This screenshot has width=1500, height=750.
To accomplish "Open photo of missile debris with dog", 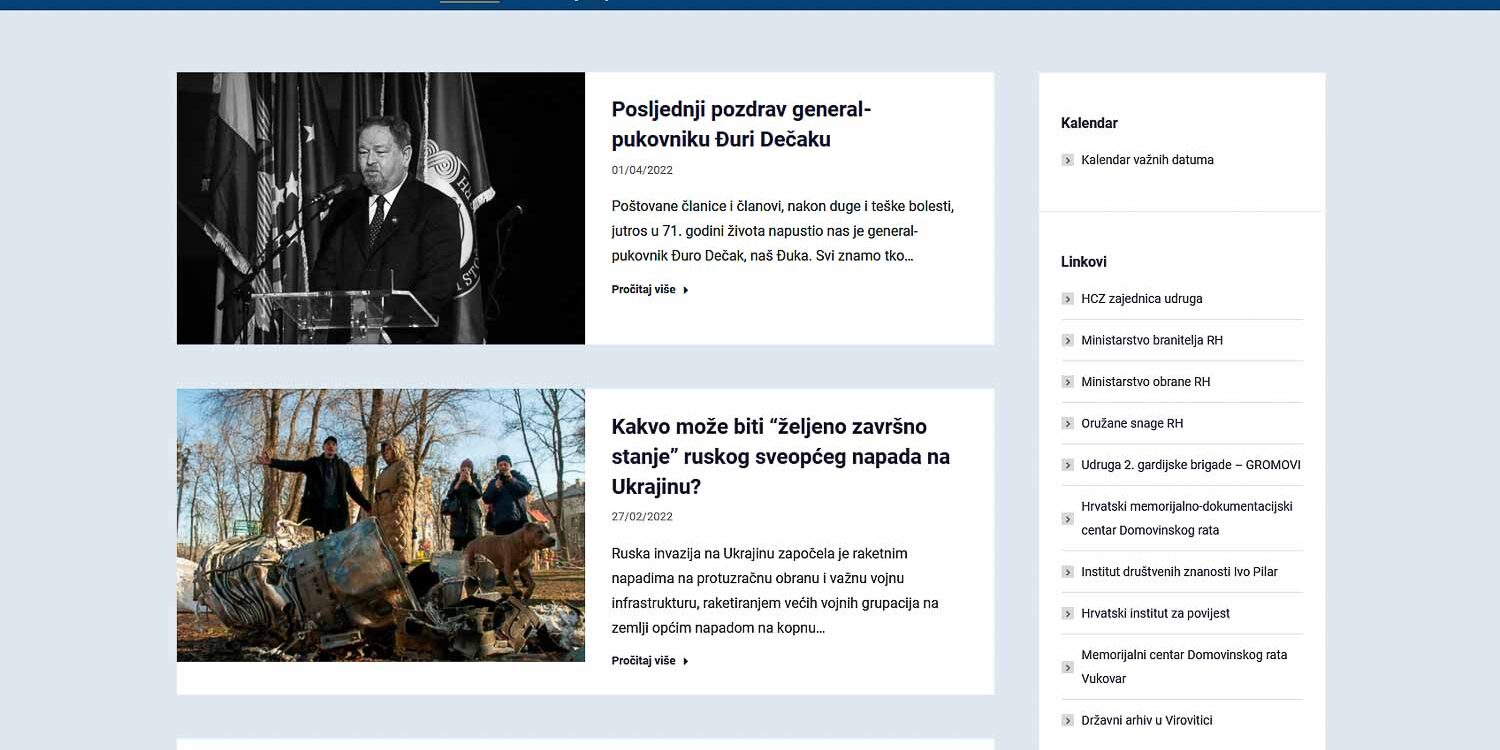I will [380, 525].
